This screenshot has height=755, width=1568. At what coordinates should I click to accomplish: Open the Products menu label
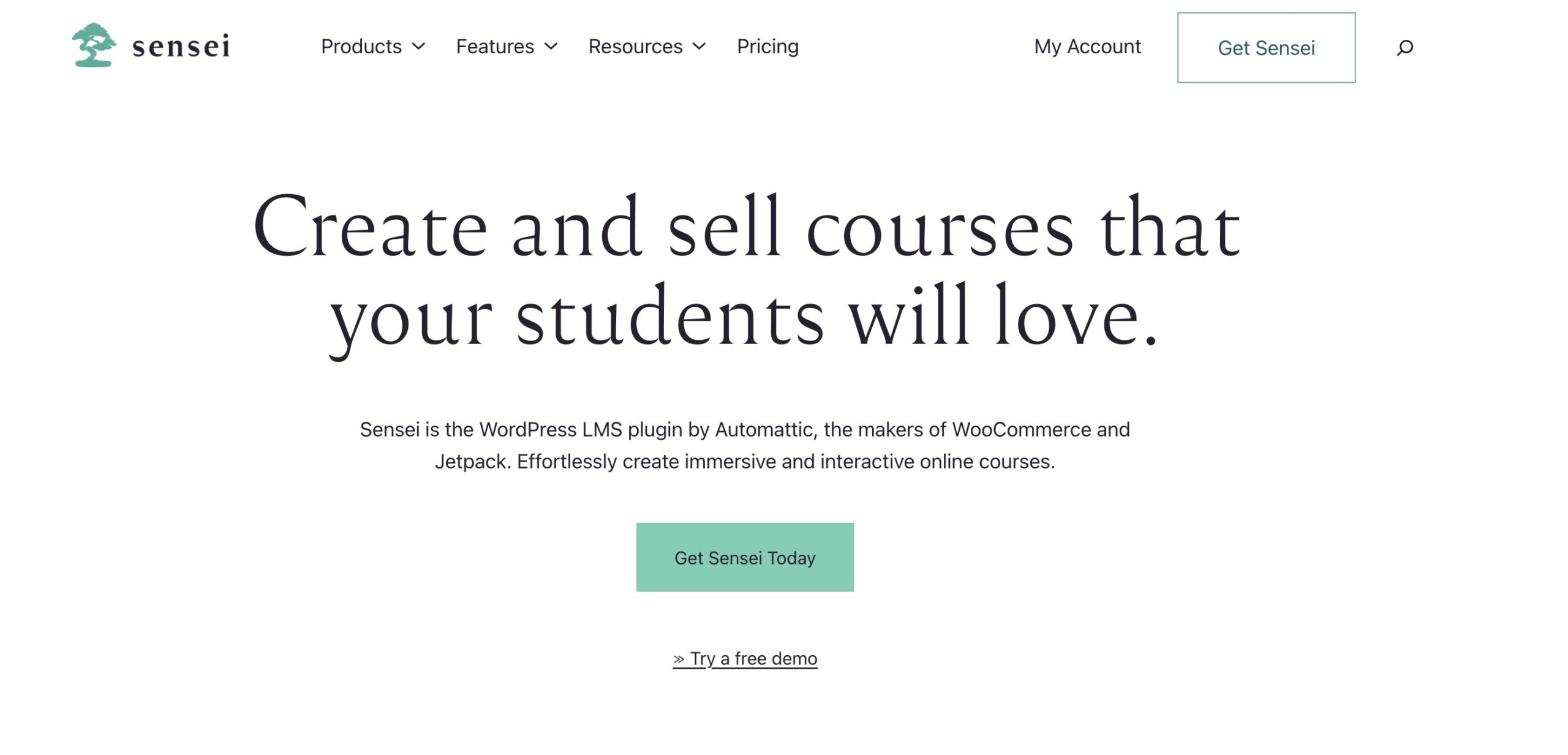tap(361, 47)
